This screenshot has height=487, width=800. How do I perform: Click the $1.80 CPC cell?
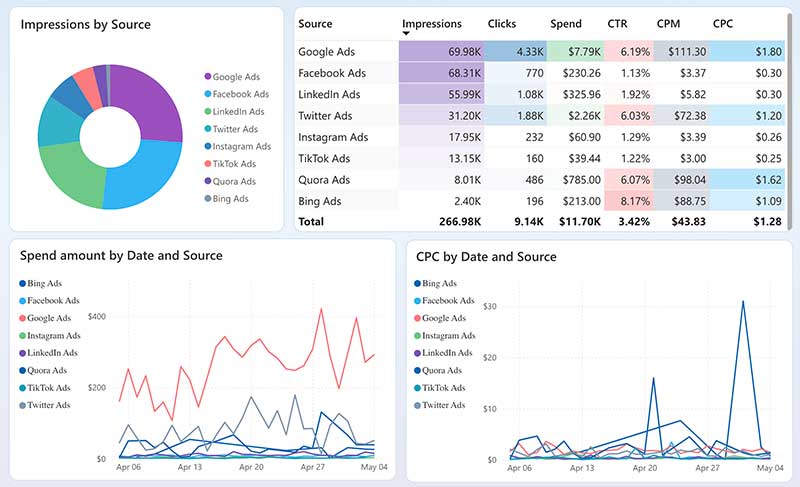pos(747,52)
